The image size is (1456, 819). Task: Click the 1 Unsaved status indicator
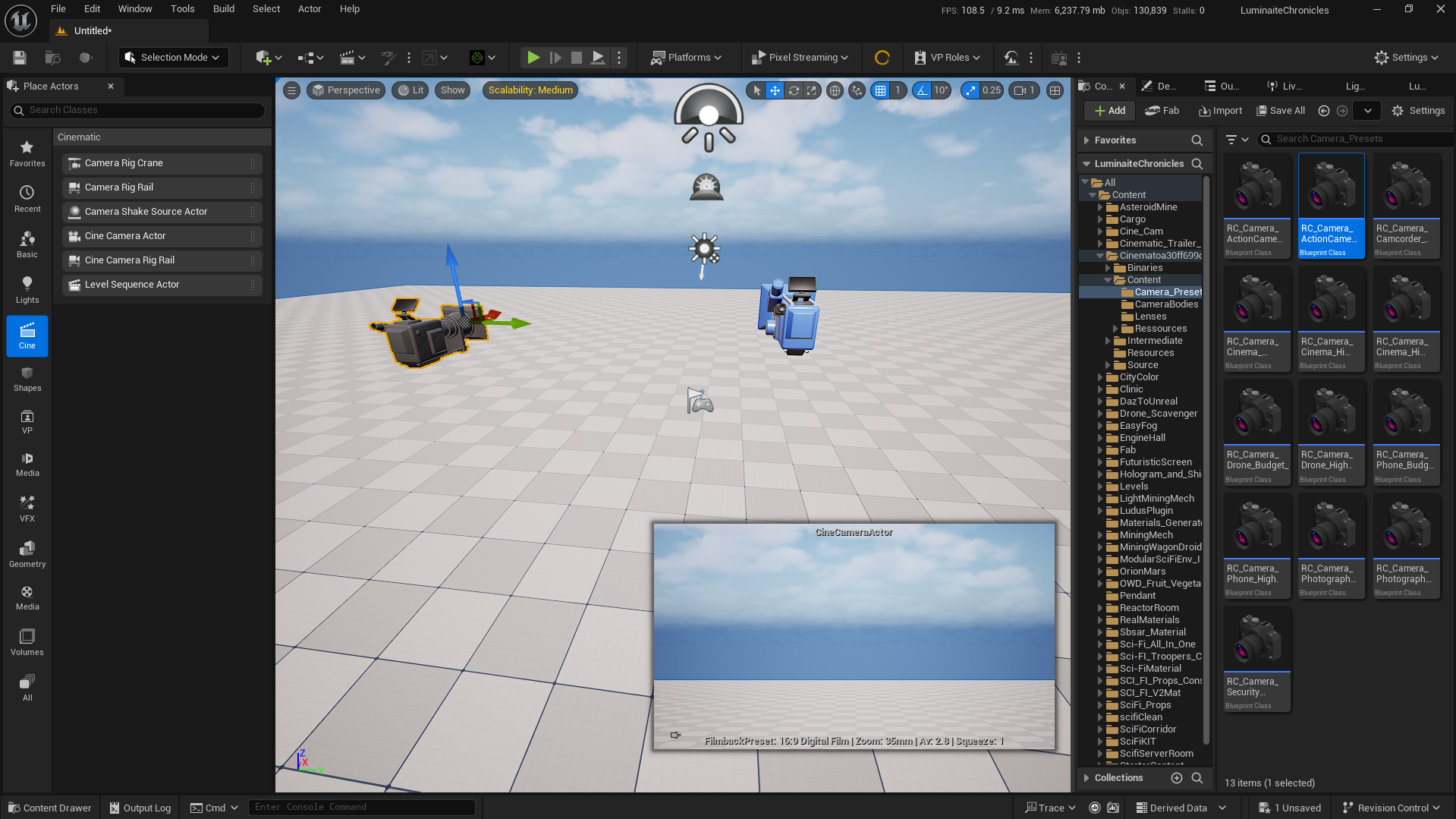[x=1290, y=808]
